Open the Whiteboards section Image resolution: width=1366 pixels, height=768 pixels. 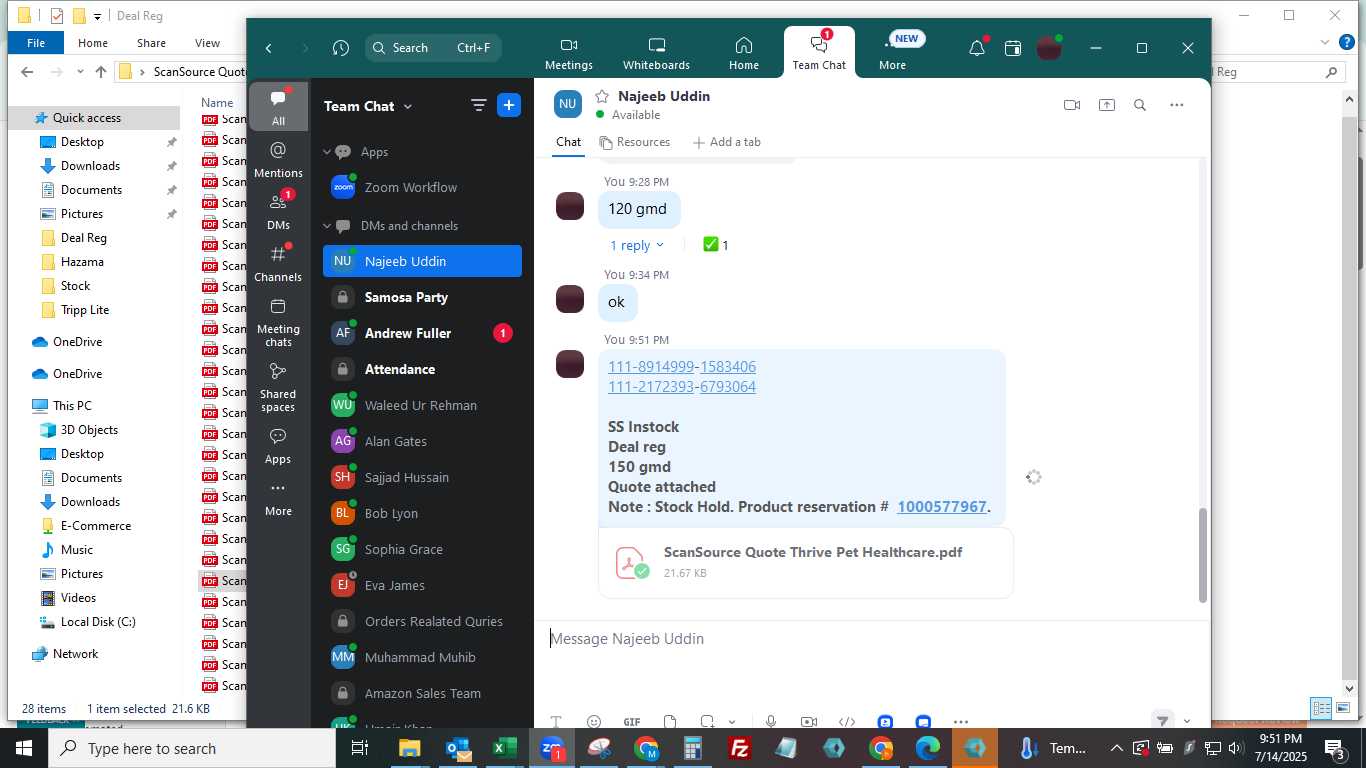(x=656, y=53)
